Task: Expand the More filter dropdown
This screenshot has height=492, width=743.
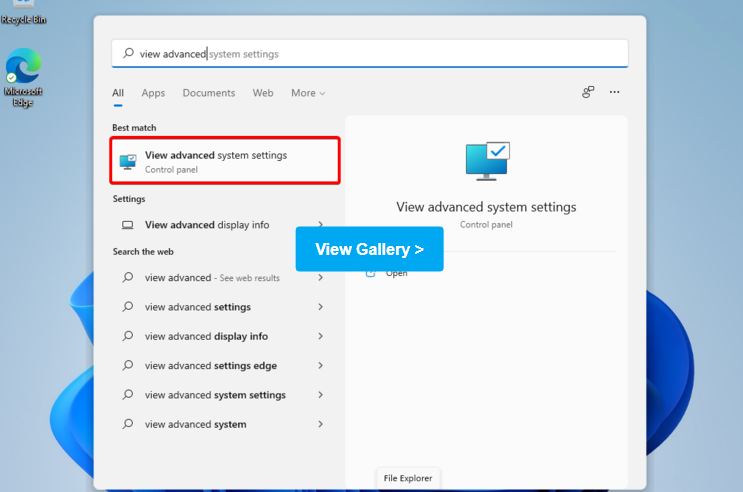Action: point(308,93)
